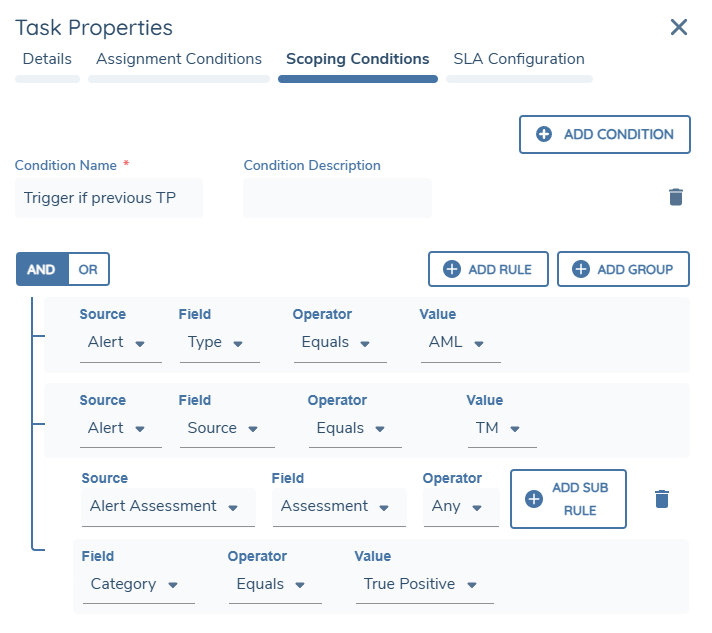Close the Task Properties panel
This screenshot has height=633, width=712.
coord(679,27)
